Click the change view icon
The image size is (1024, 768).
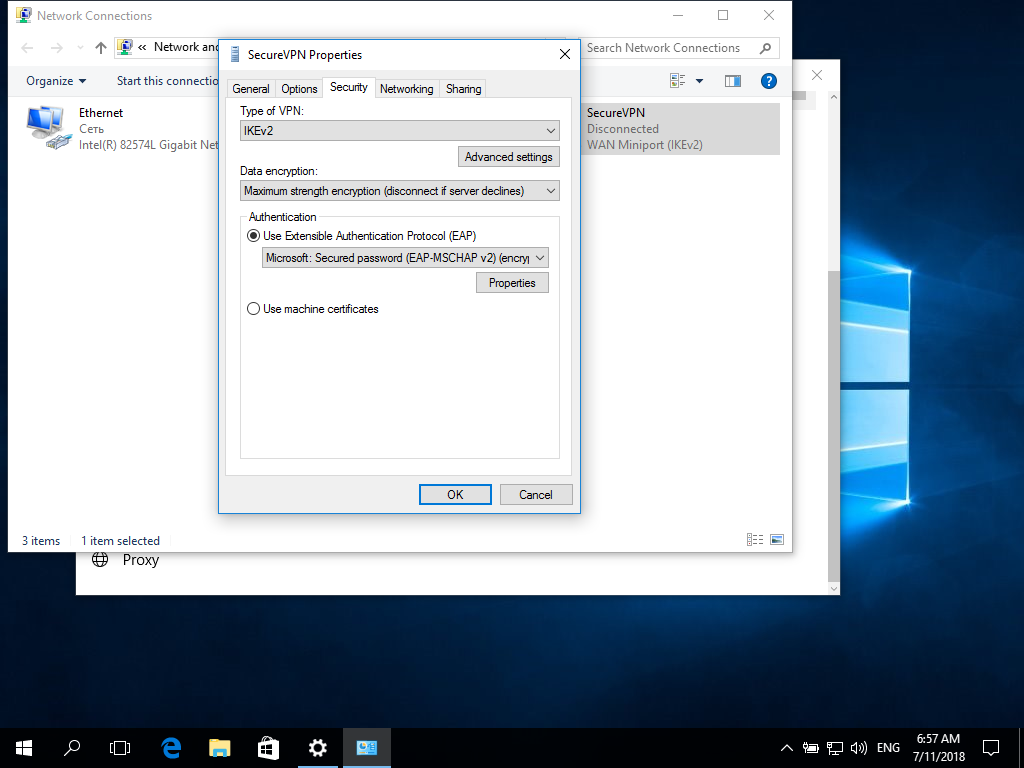point(678,81)
